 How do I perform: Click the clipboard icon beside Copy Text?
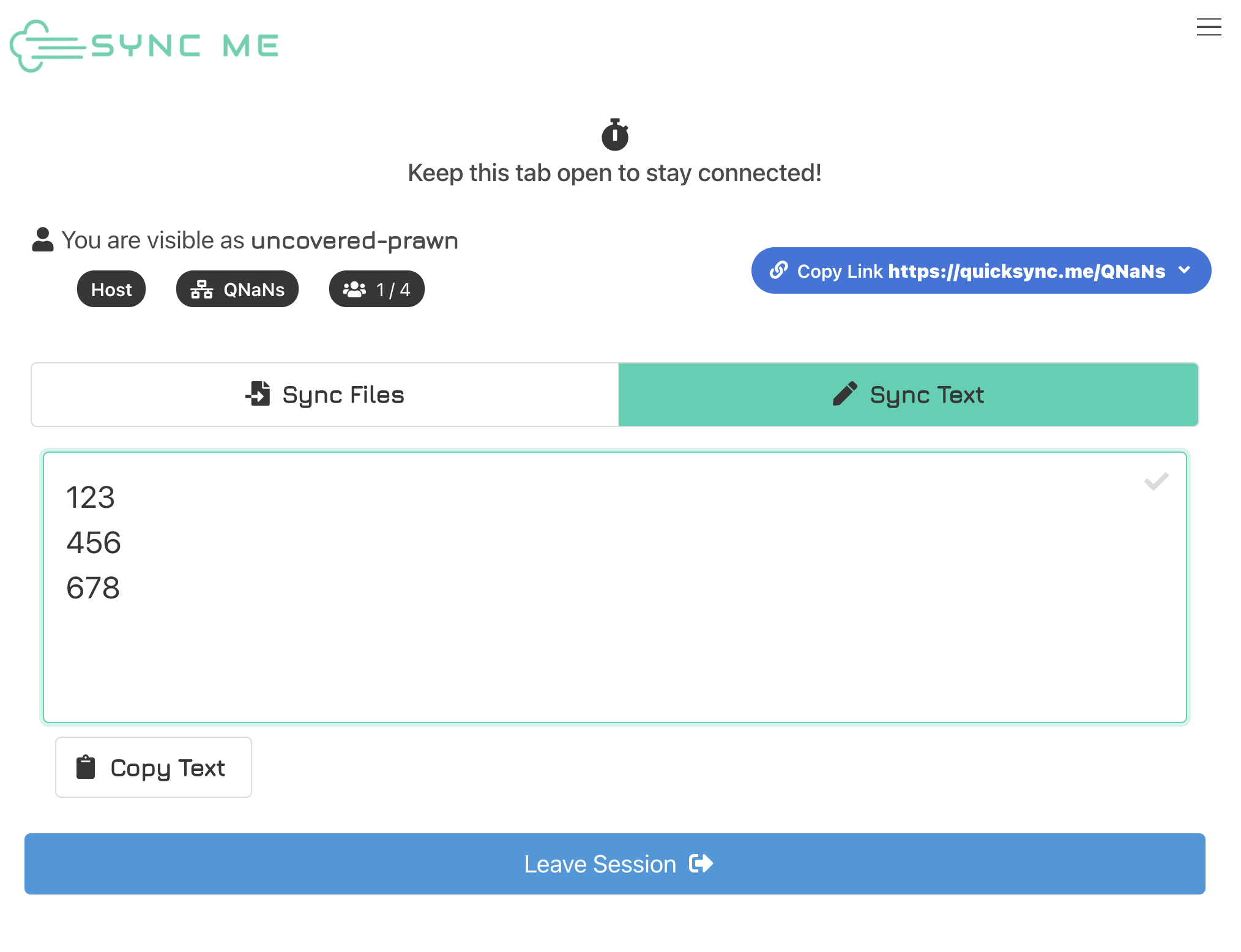(x=86, y=767)
